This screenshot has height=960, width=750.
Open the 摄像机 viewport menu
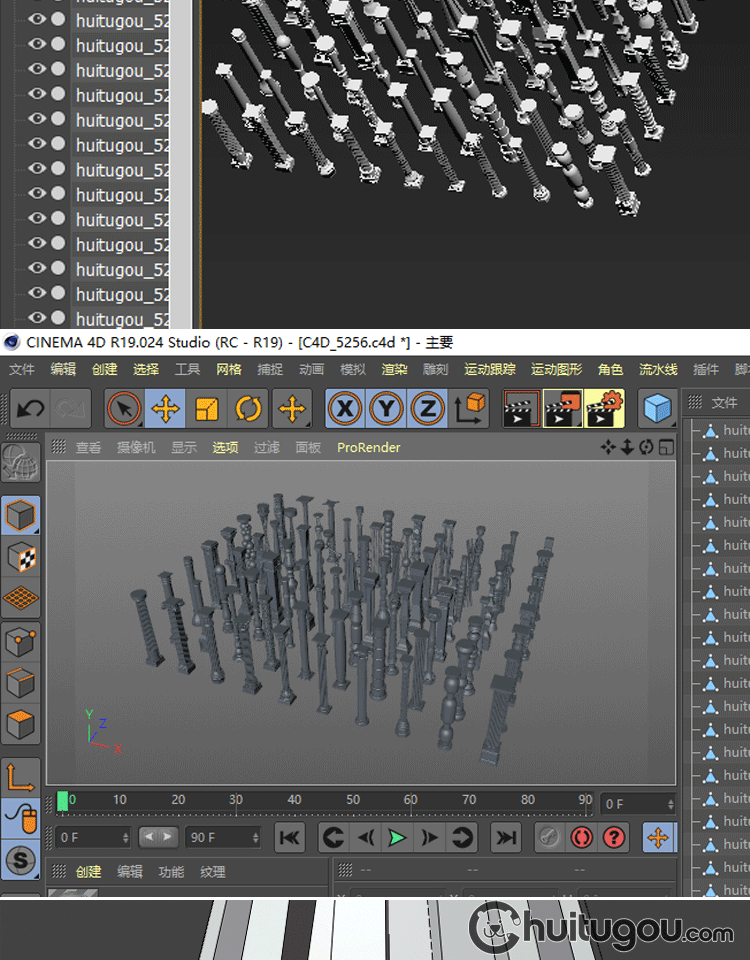click(136, 447)
